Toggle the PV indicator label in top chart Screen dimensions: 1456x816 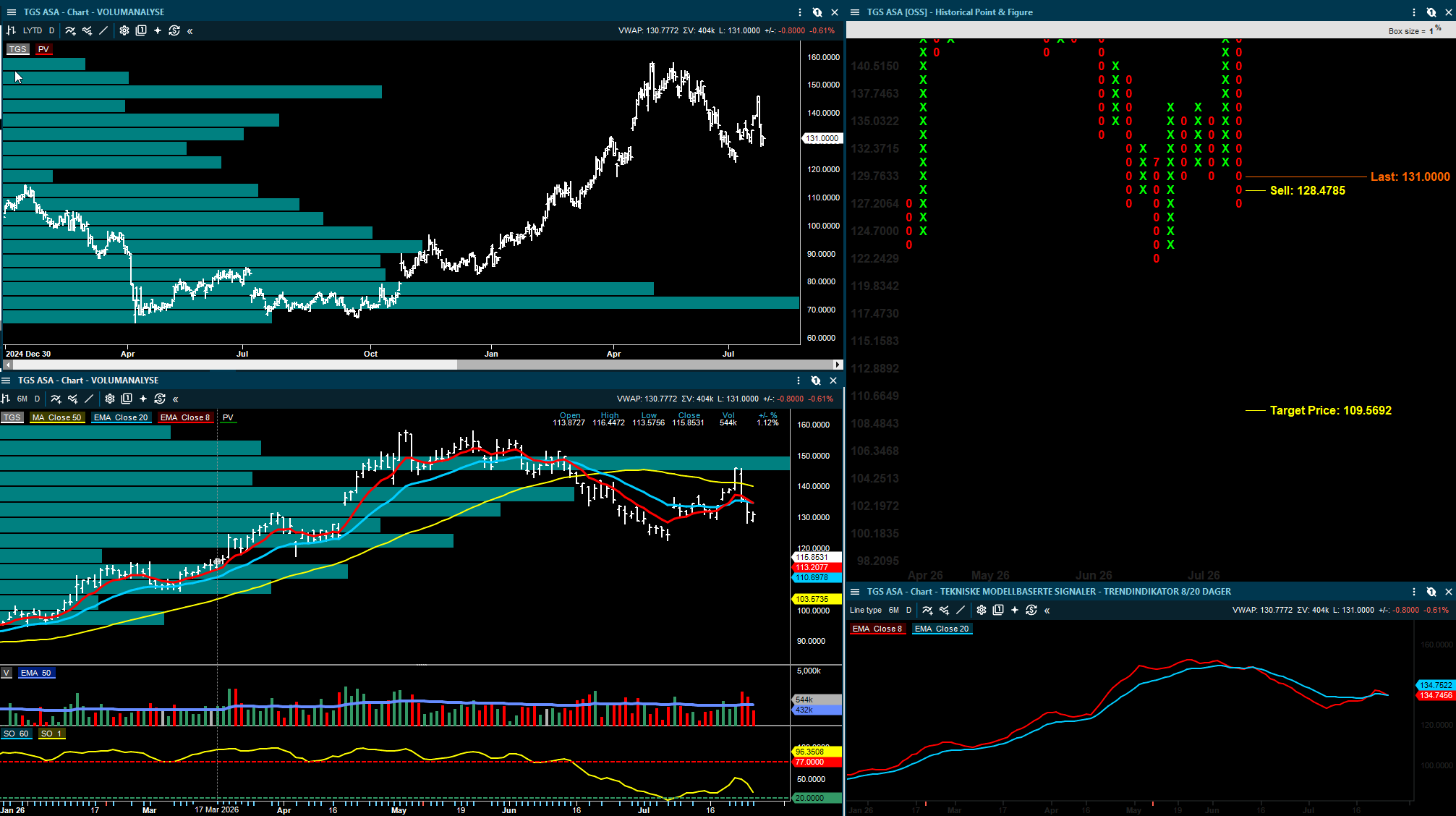43,49
